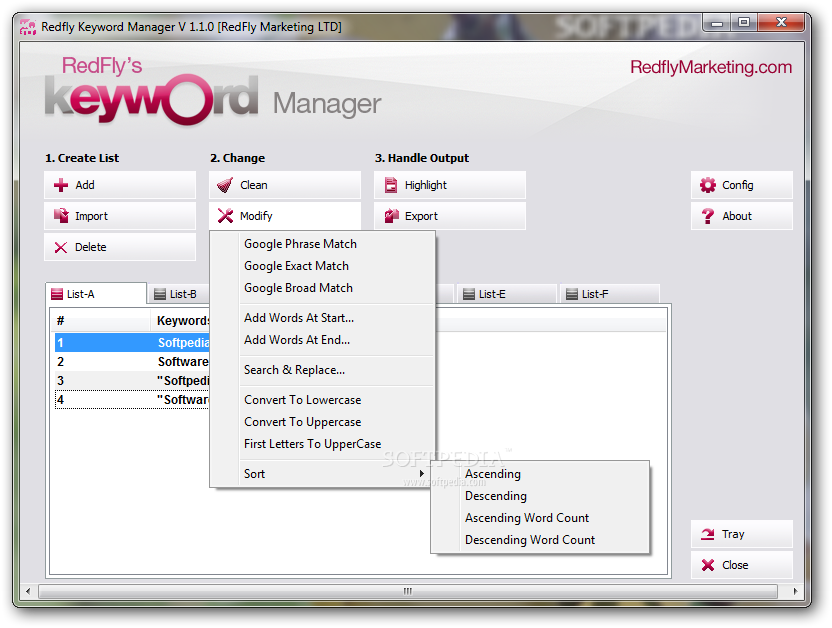Screen dimensions: 832x628
Task: Visit the RedflyMarketing.com link
Action: pyautogui.click(x=711, y=67)
